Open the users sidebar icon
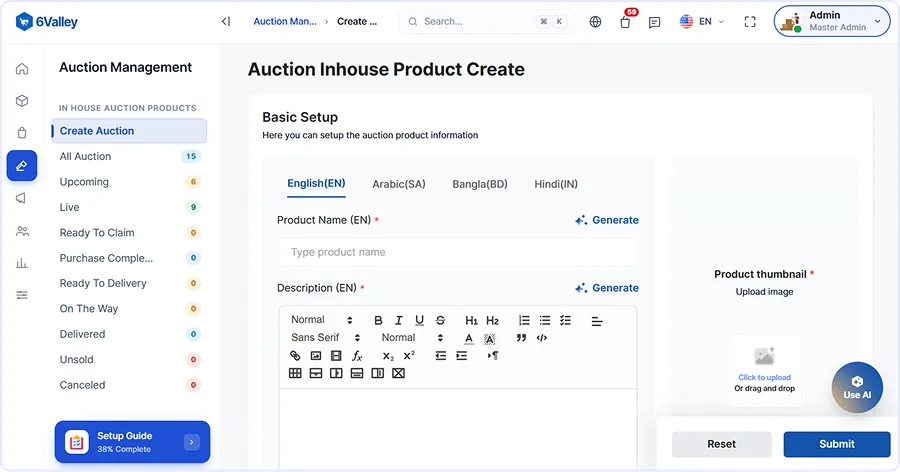Screen dimensions: 900x472 (22, 231)
